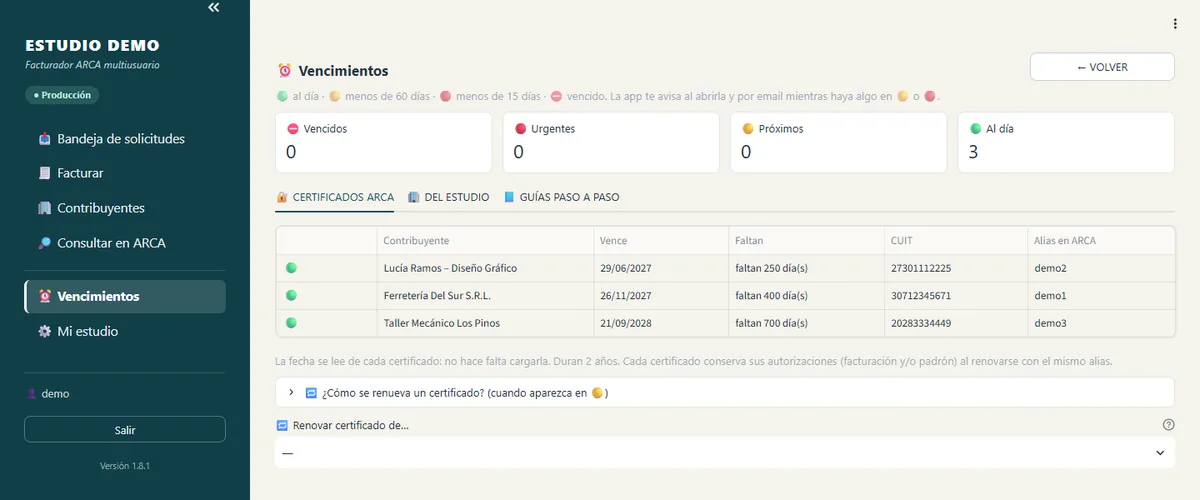This screenshot has height=500, width=1200.
Task: Click CUIT 27301112225
Action: tap(921, 268)
